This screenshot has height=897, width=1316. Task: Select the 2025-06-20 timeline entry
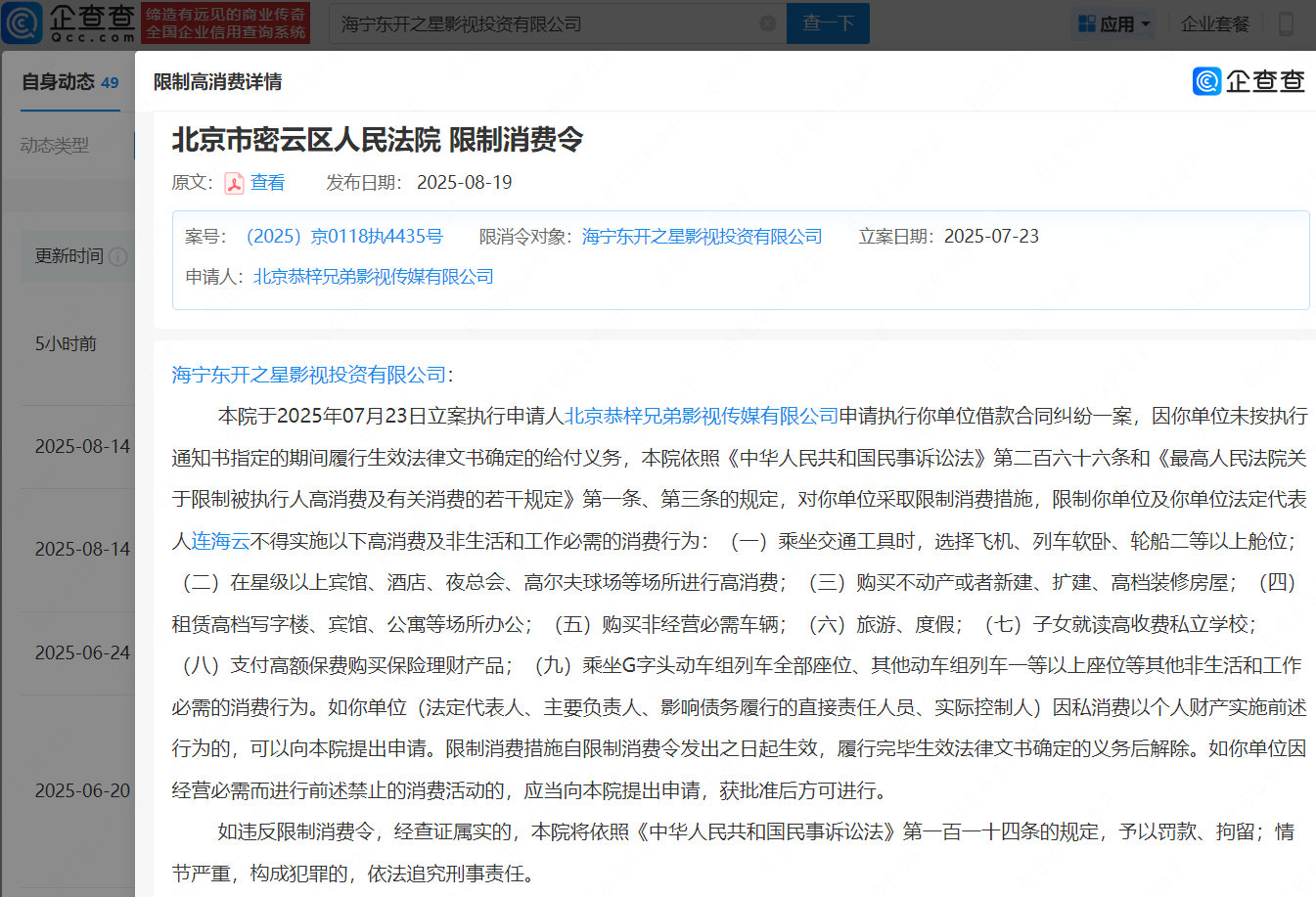[82, 791]
